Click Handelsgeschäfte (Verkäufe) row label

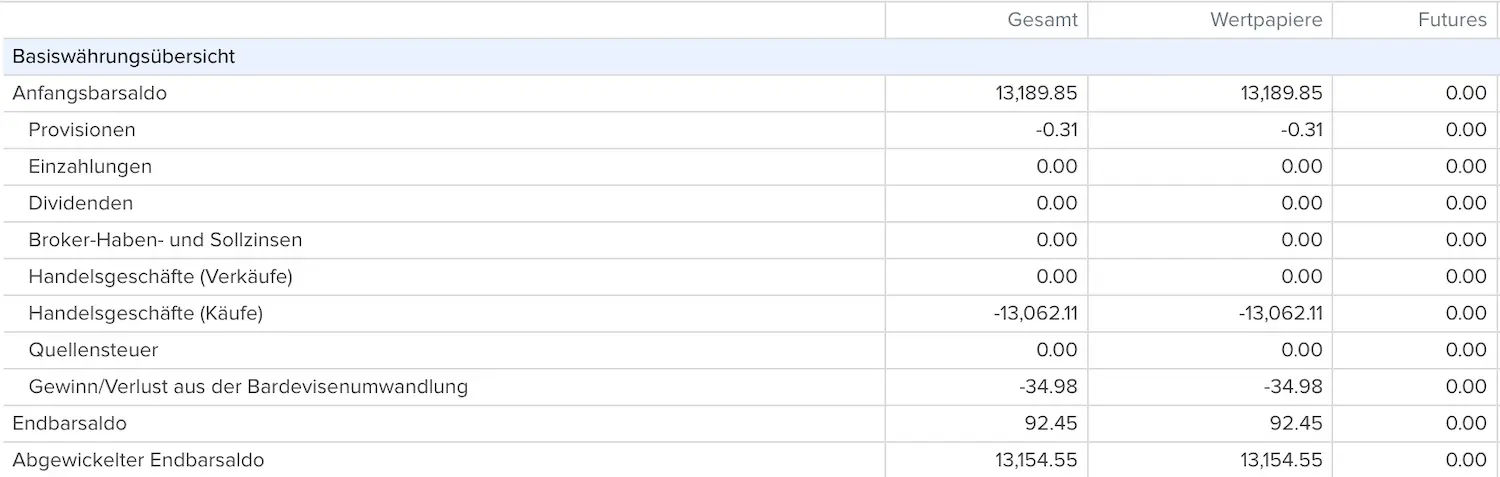(160, 276)
